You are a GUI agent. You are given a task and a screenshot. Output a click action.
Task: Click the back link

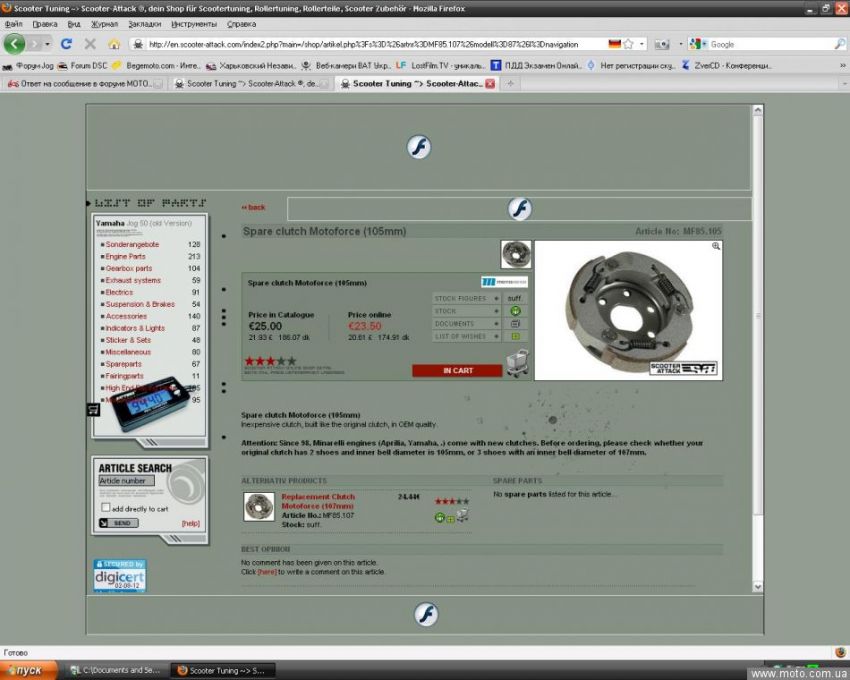[253, 207]
